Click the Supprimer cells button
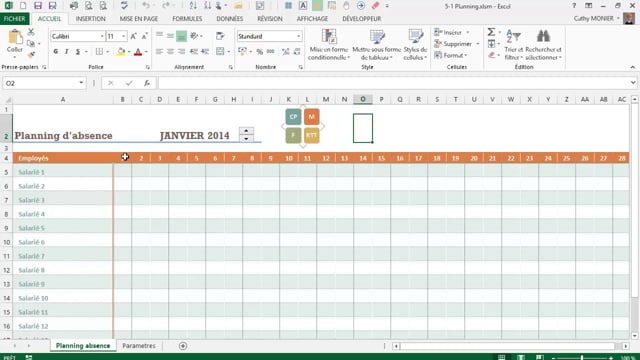 tap(457, 44)
